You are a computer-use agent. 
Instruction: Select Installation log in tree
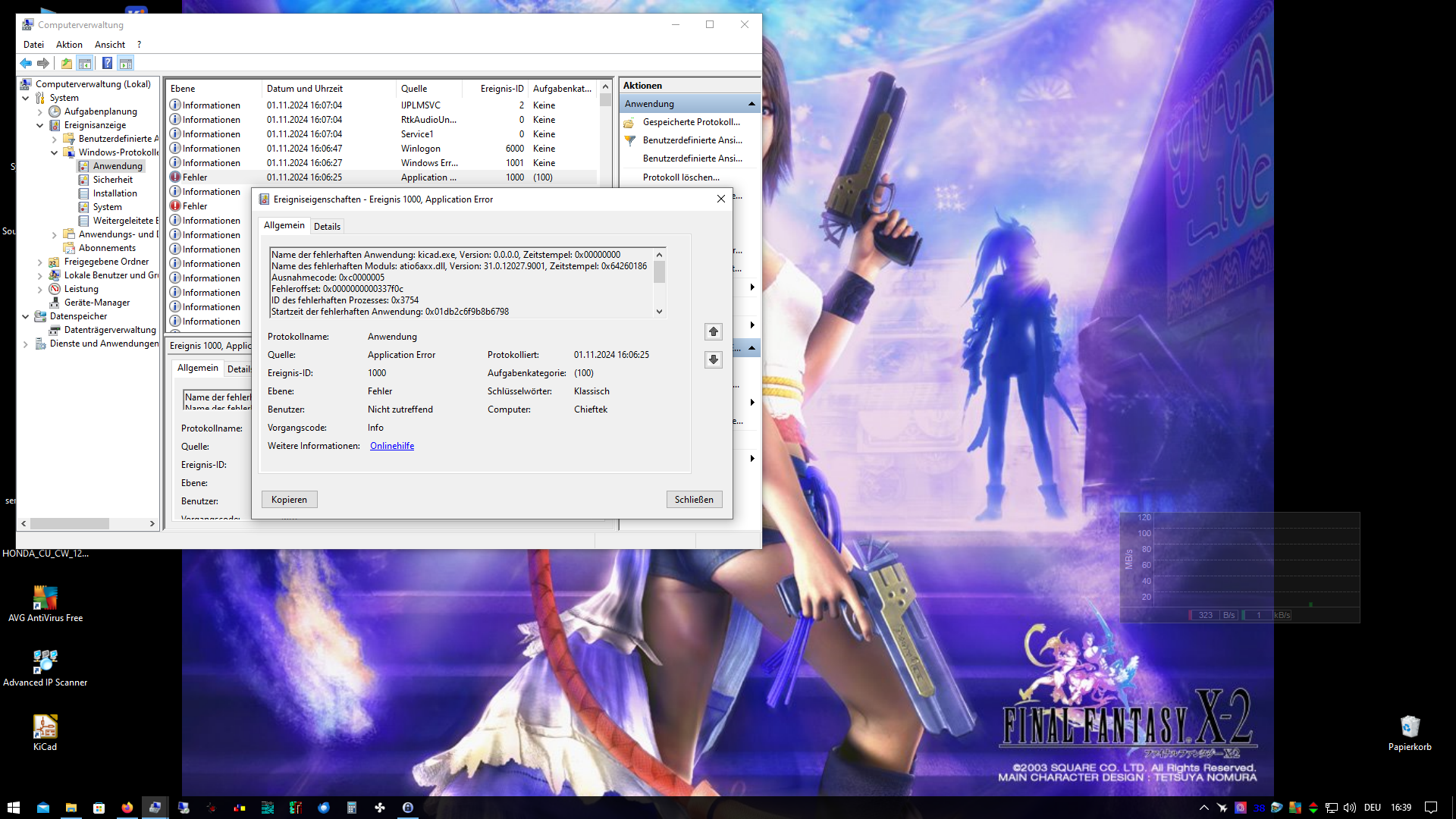(115, 193)
